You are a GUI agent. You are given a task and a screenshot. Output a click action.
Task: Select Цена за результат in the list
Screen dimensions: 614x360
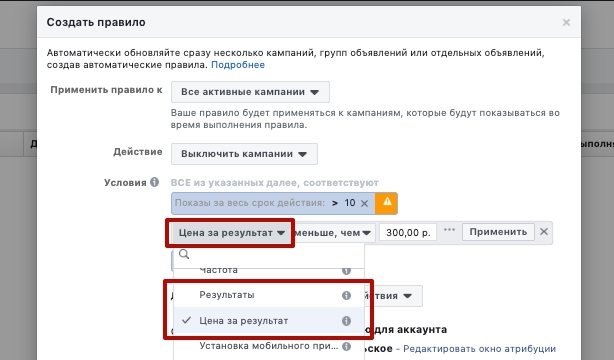coord(269,321)
